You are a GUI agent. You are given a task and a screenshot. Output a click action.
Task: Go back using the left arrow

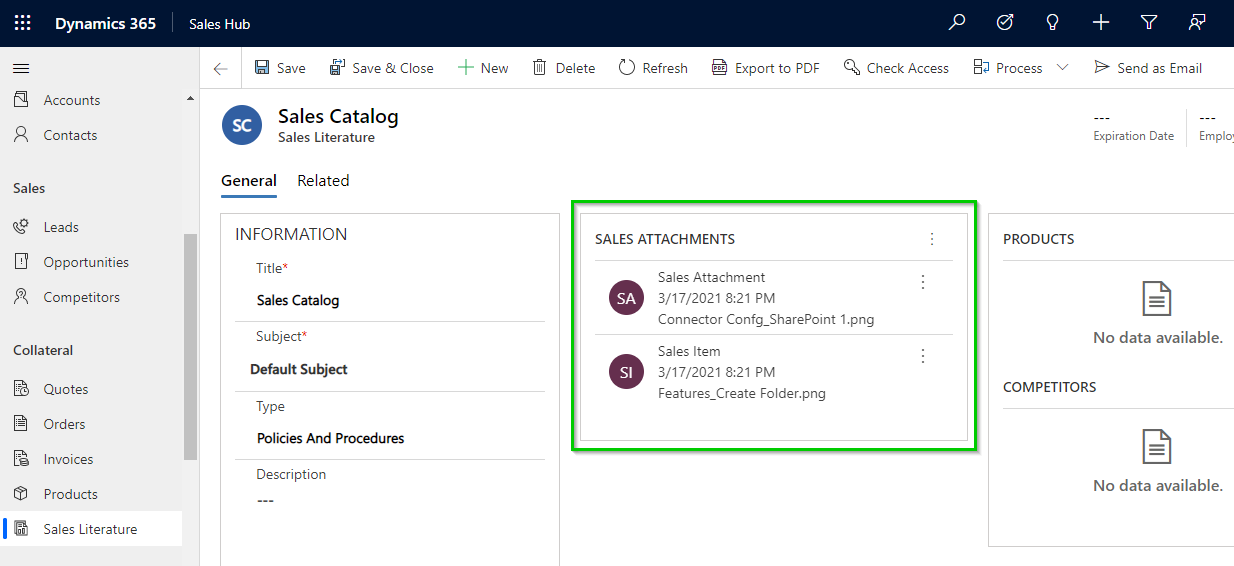click(x=220, y=68)
